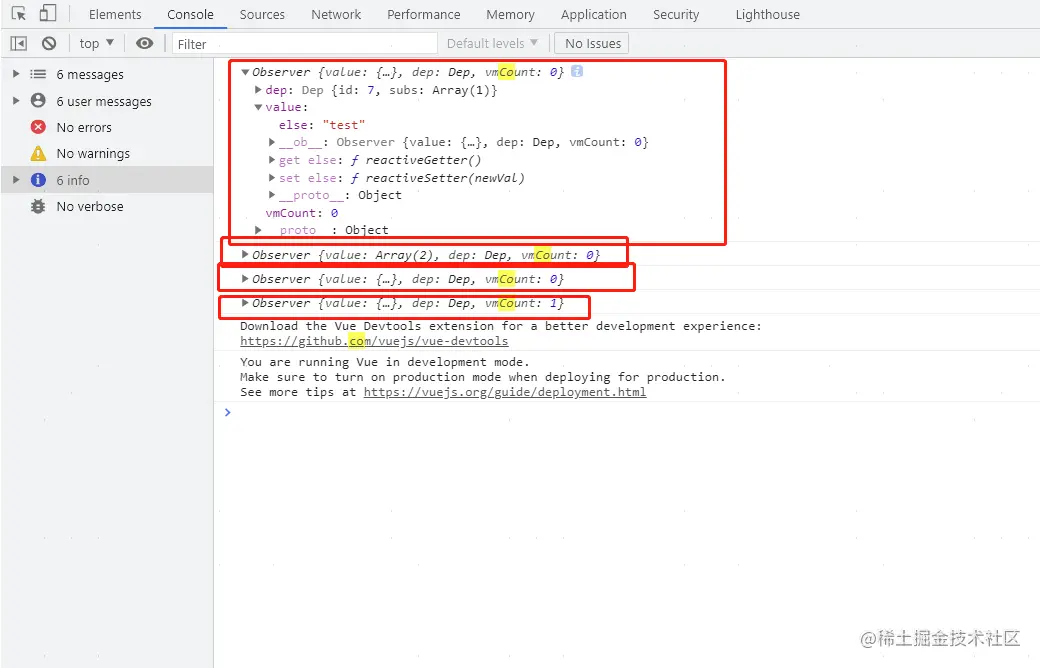Click the yellow warning triangle icon
1040x668 pixels.
click(x=38, y=153)
